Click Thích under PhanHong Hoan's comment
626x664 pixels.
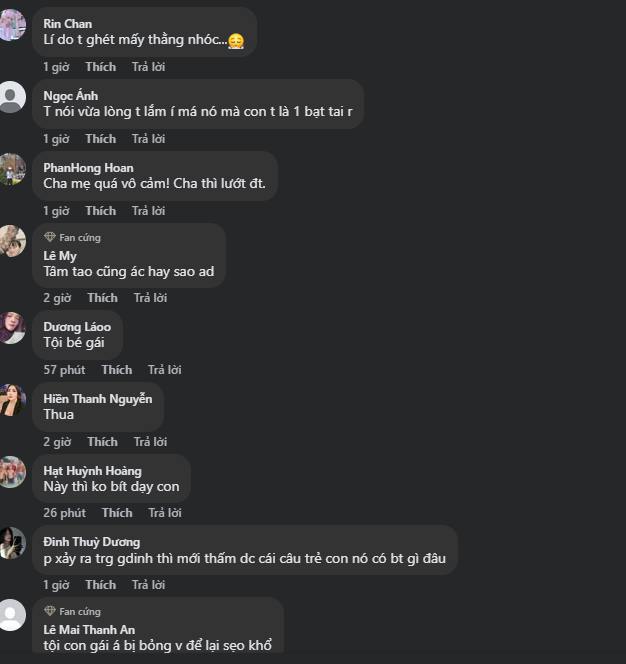100,211
